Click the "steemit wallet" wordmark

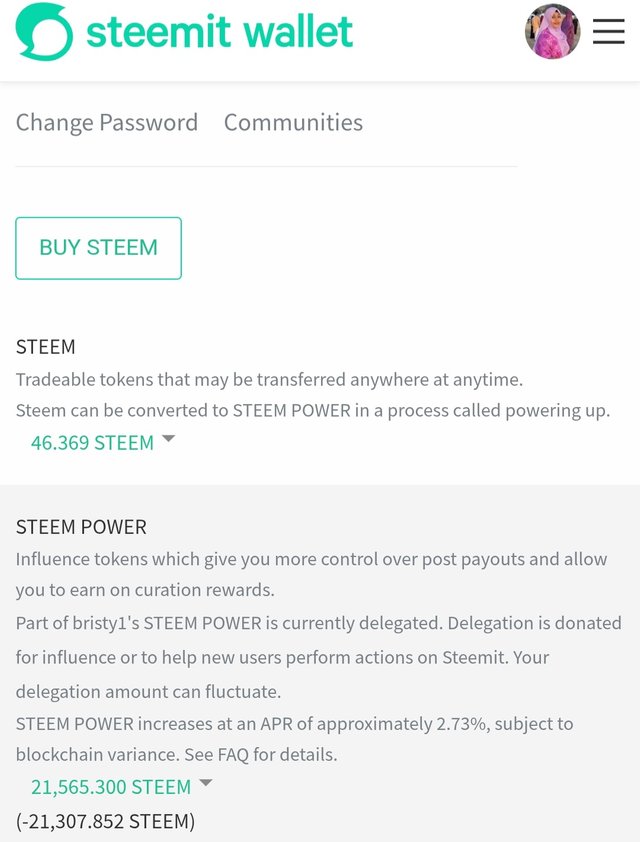219,31
